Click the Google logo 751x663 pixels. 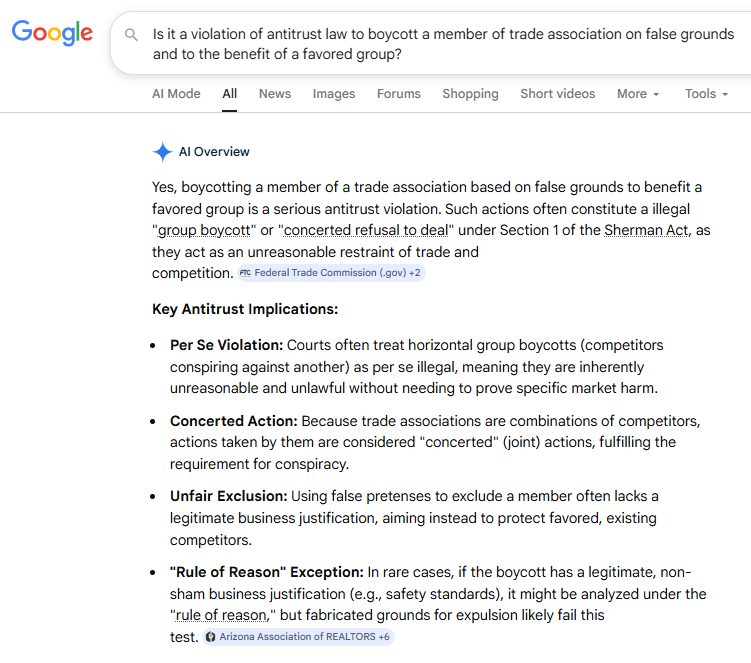[52, 32]
